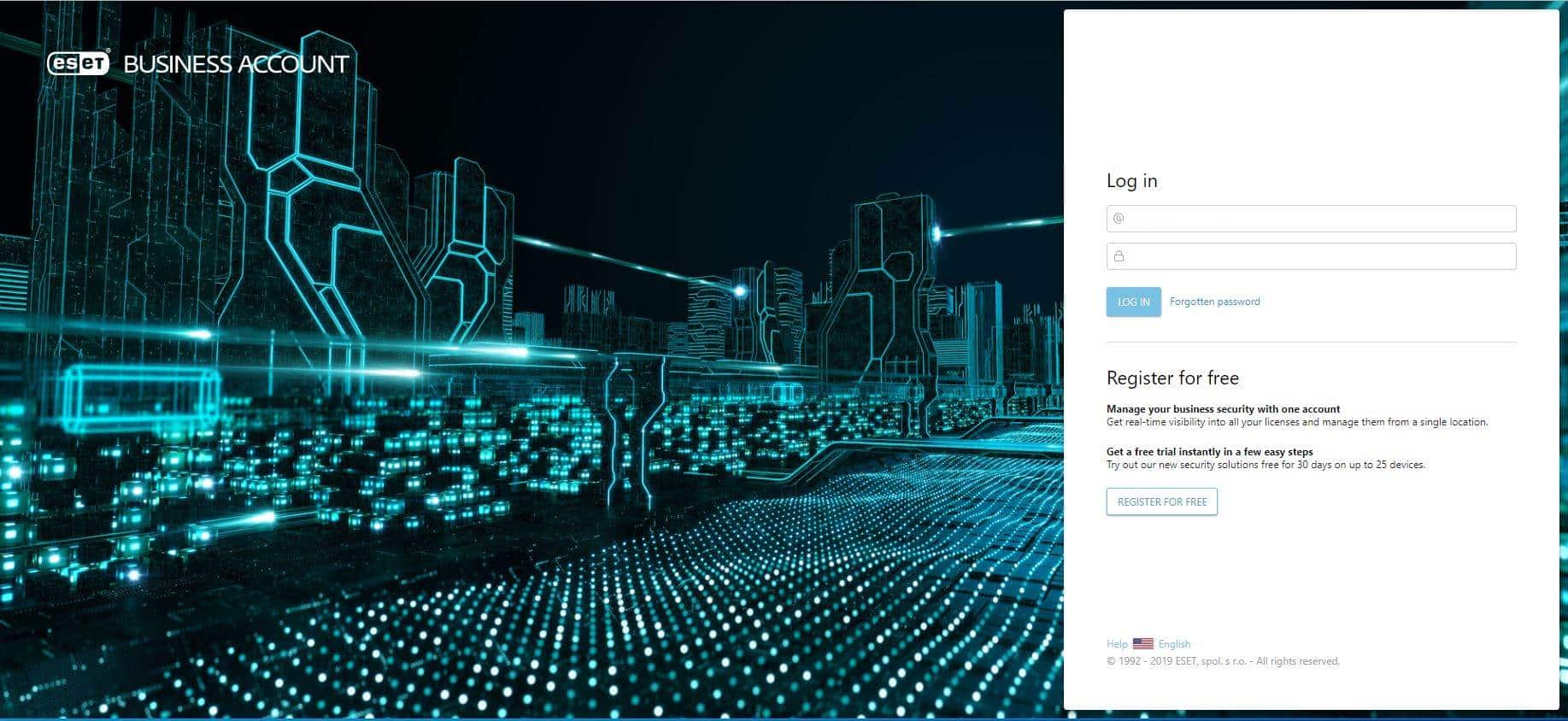Click 'Manage your business security with one account'
Screen dimensions: 1568x721
[x=1223, y=409]
